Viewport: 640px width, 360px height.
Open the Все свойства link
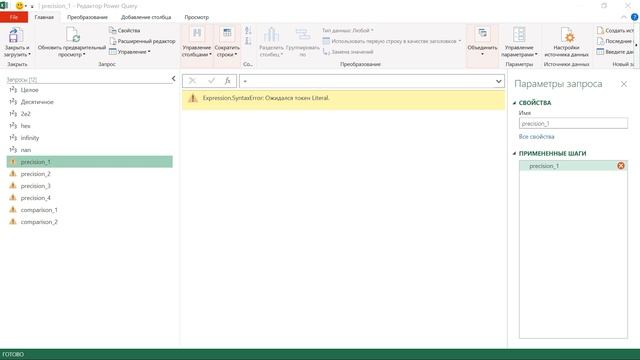coord(536,137)
